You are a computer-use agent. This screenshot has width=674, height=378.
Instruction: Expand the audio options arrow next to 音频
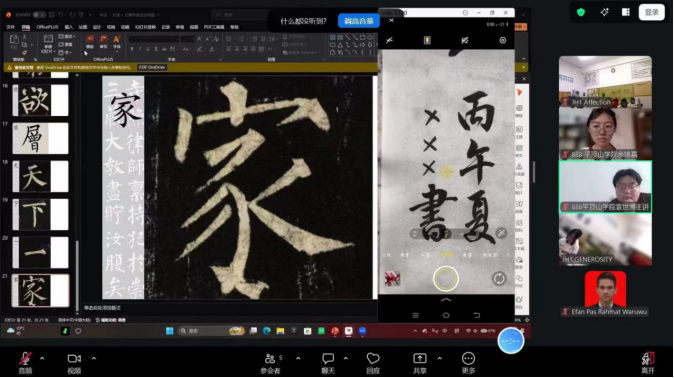pos(42,358)
